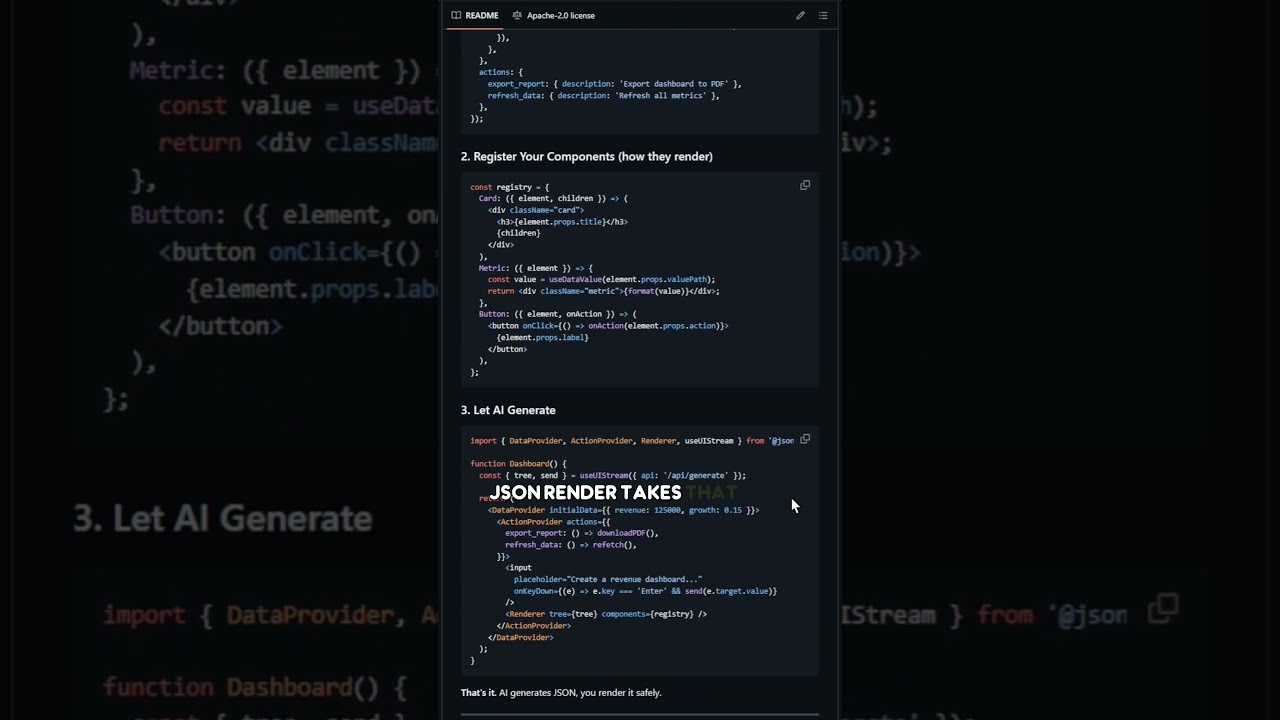Click the useUIStream api generate line
Image resolution: width=1280 pixels, height=720 pixels.
tap(612, 476)
